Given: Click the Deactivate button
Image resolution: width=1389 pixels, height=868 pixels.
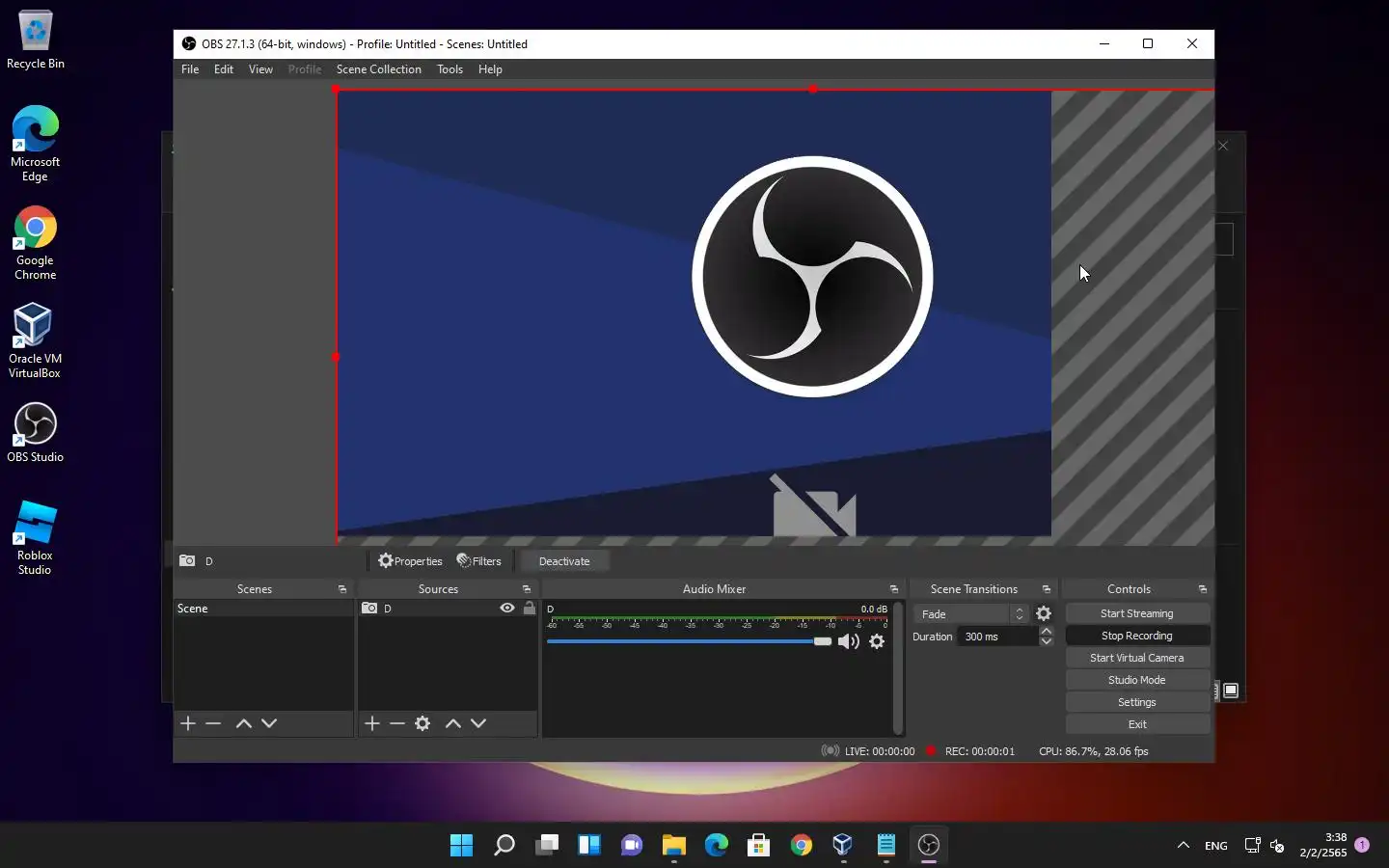Looking at the screenshot, I should coord(564,561).
